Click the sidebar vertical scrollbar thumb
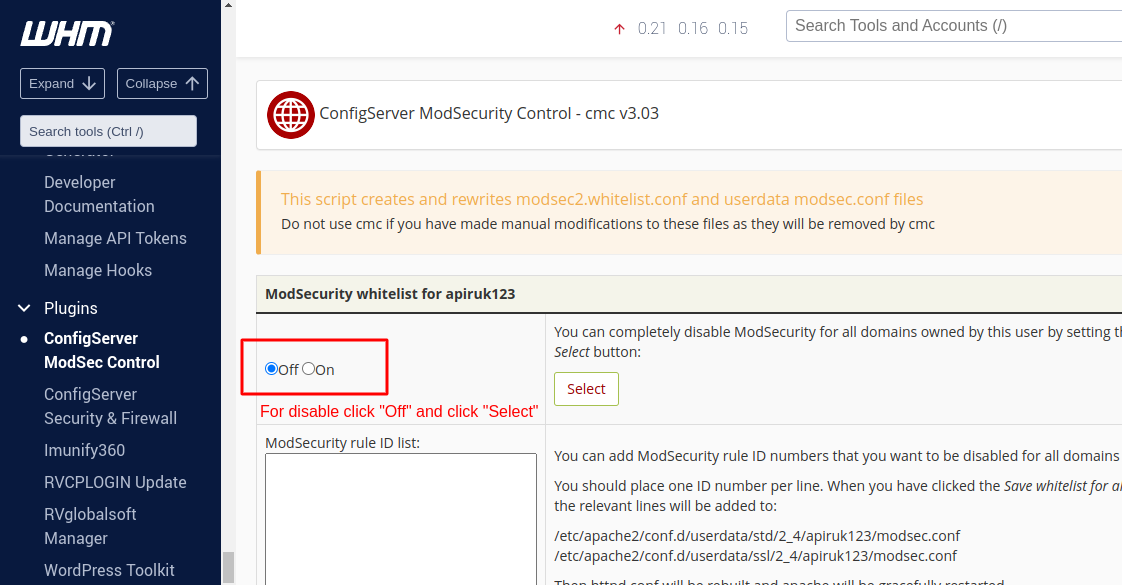This screenshot has height=585, width=1122. coord(228,568)
